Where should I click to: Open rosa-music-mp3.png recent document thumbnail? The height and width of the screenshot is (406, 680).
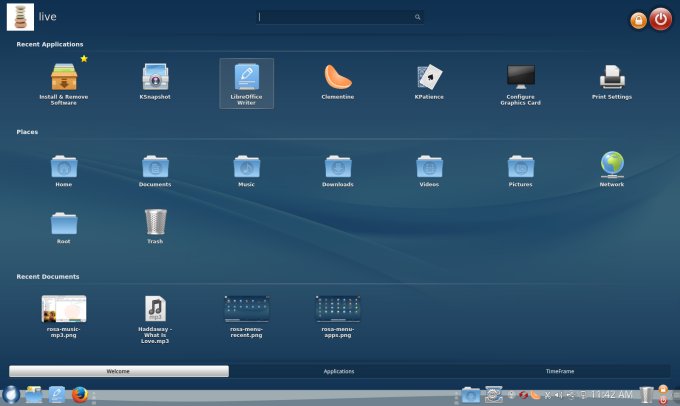point(64,308)
